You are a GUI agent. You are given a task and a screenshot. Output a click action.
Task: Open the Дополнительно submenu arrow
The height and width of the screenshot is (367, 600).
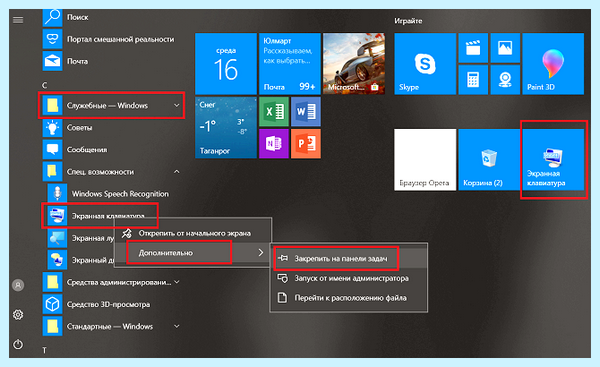(261, 253)
